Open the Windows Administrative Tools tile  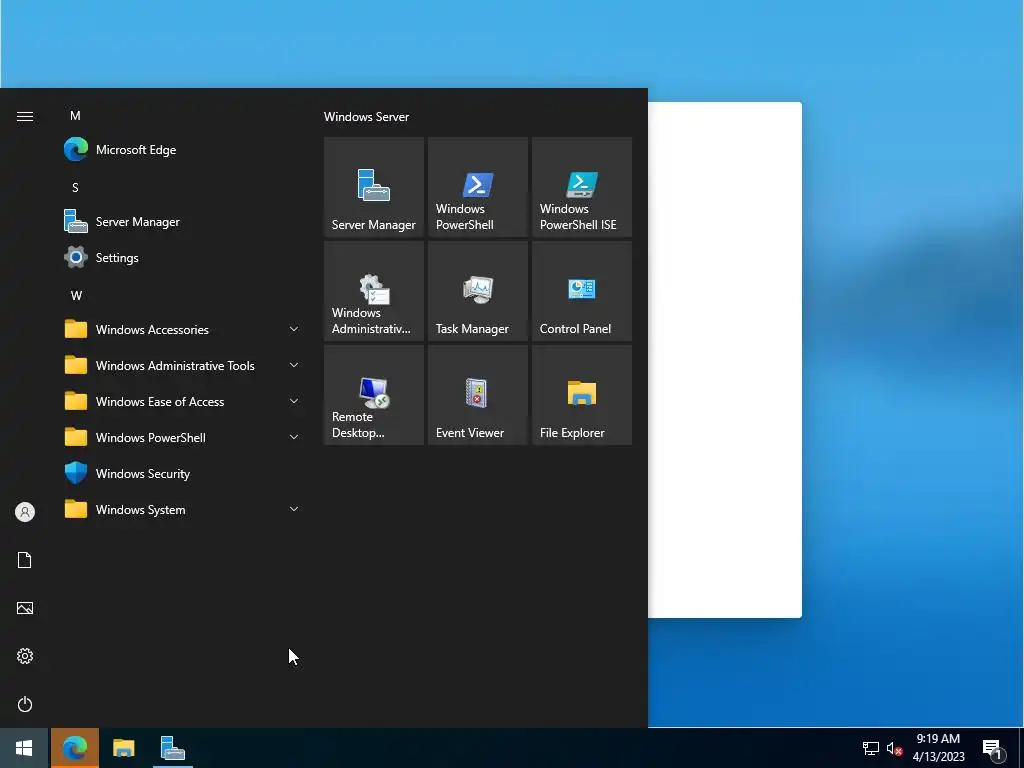(374, 291)
